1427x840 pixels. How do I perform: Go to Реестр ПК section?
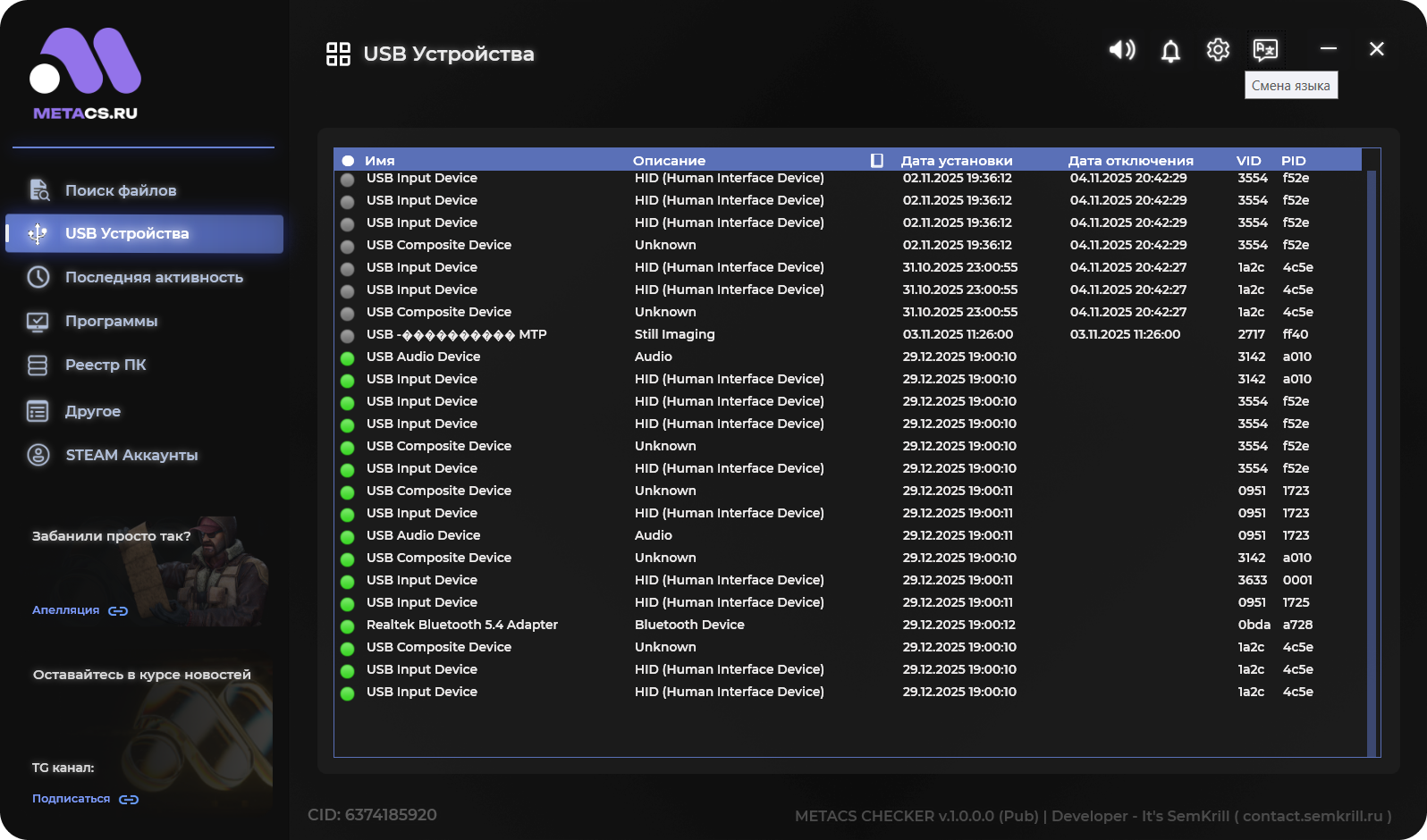(x=106, y=365)
